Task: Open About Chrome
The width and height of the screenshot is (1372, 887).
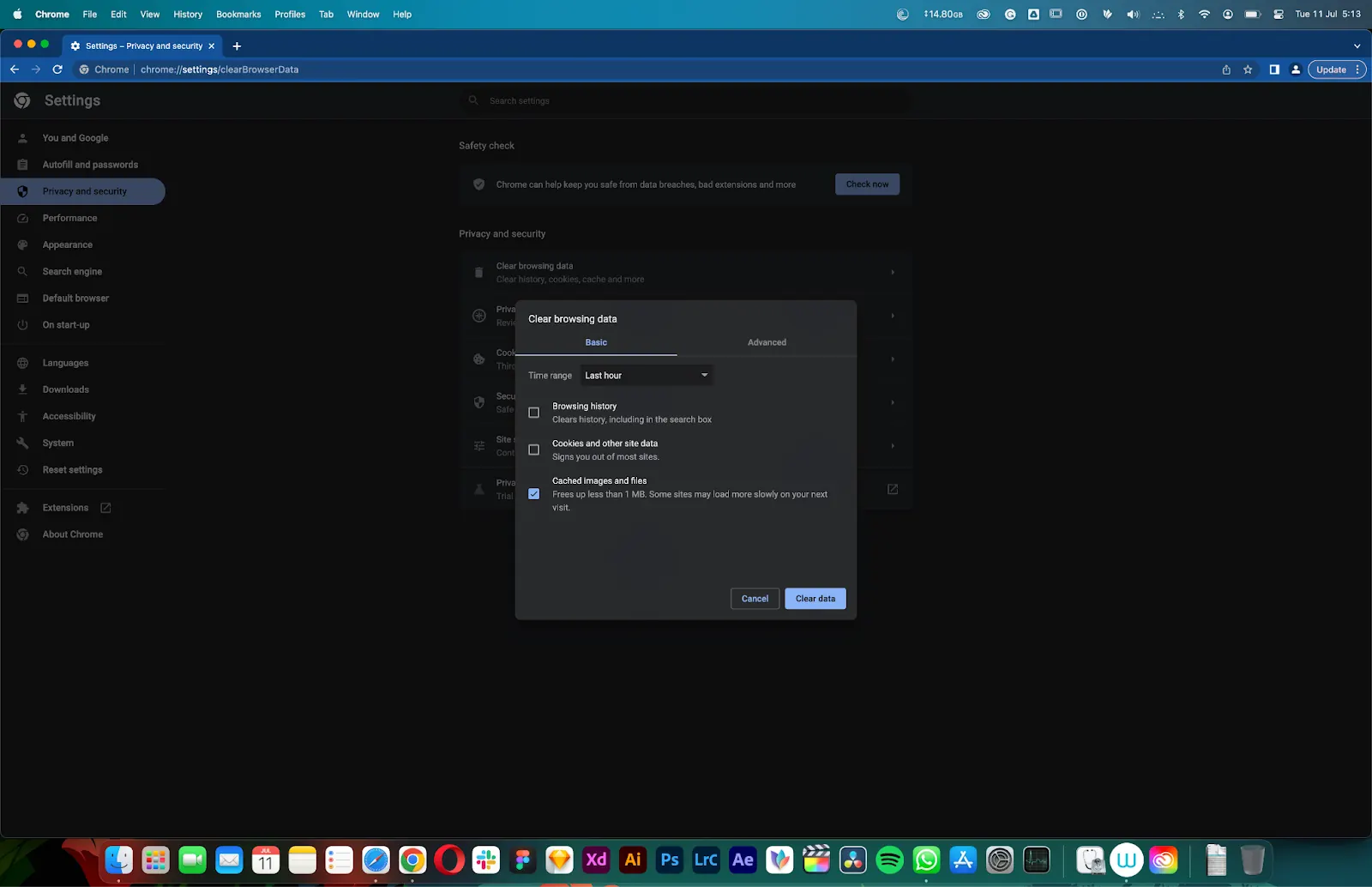Action: (72, 534)
